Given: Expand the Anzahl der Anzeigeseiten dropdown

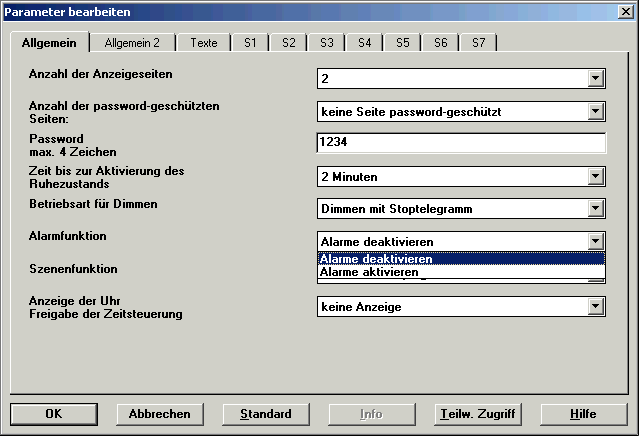Looking at the screenshot, I should click(596, 78).
